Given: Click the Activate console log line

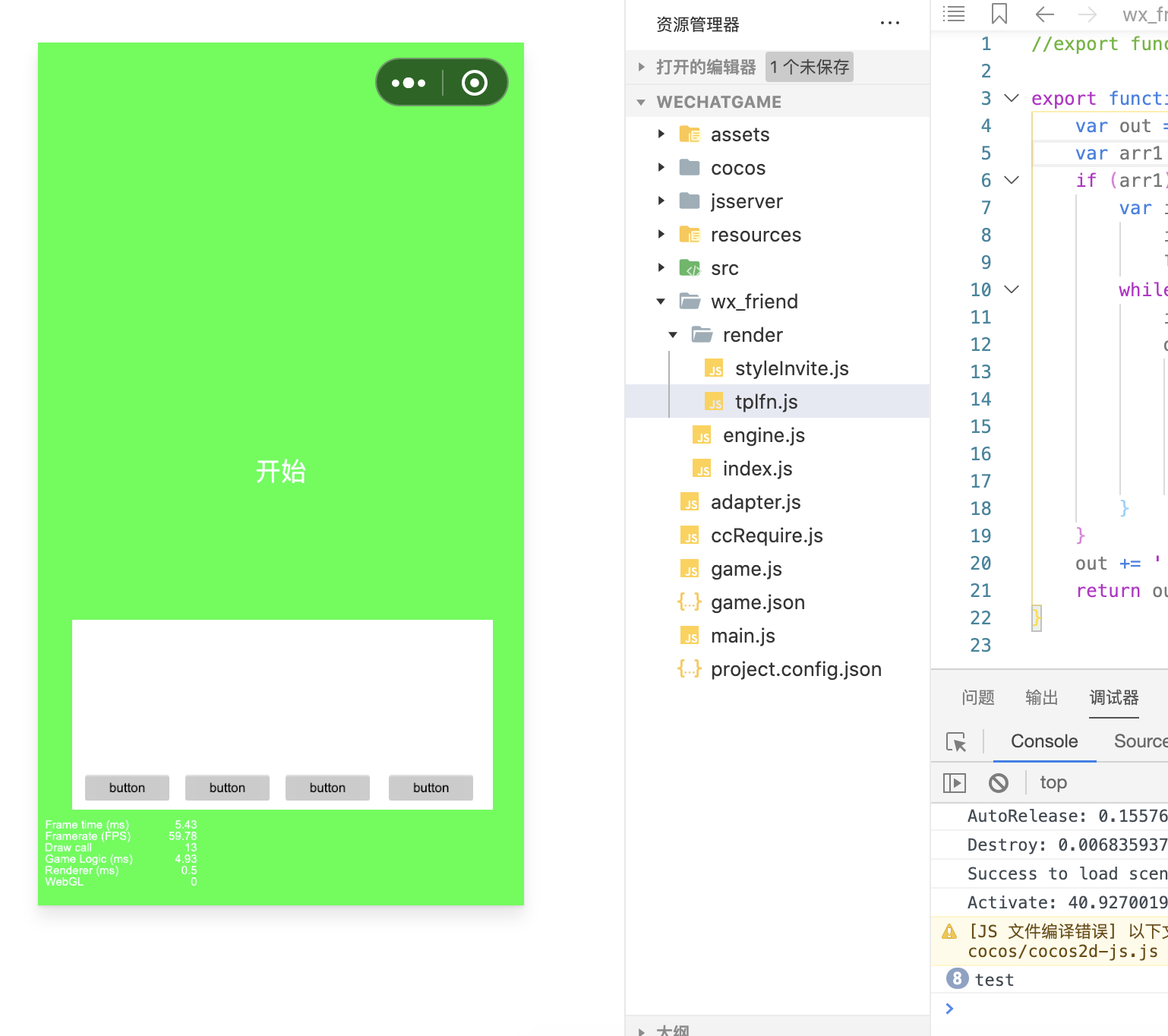Looking at the screenshot, I should (x=1067, y=902).
